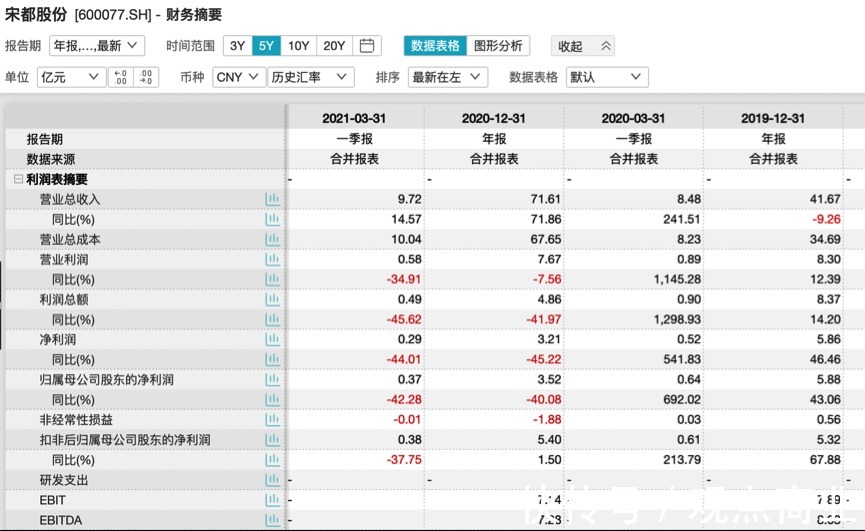Open the 数据表格 默认 dropdown

pos(607,77)
